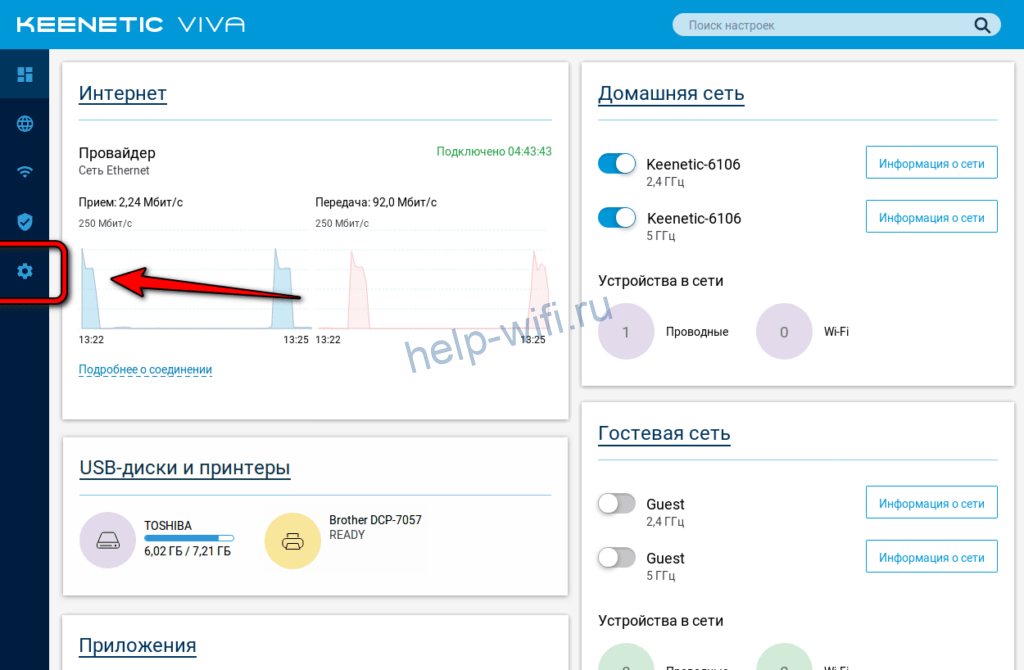Viewport: 1024px width, 670px height.
Task: Disable the Keenetic-6106 5 ГГц network
Action: click(616, 217)
